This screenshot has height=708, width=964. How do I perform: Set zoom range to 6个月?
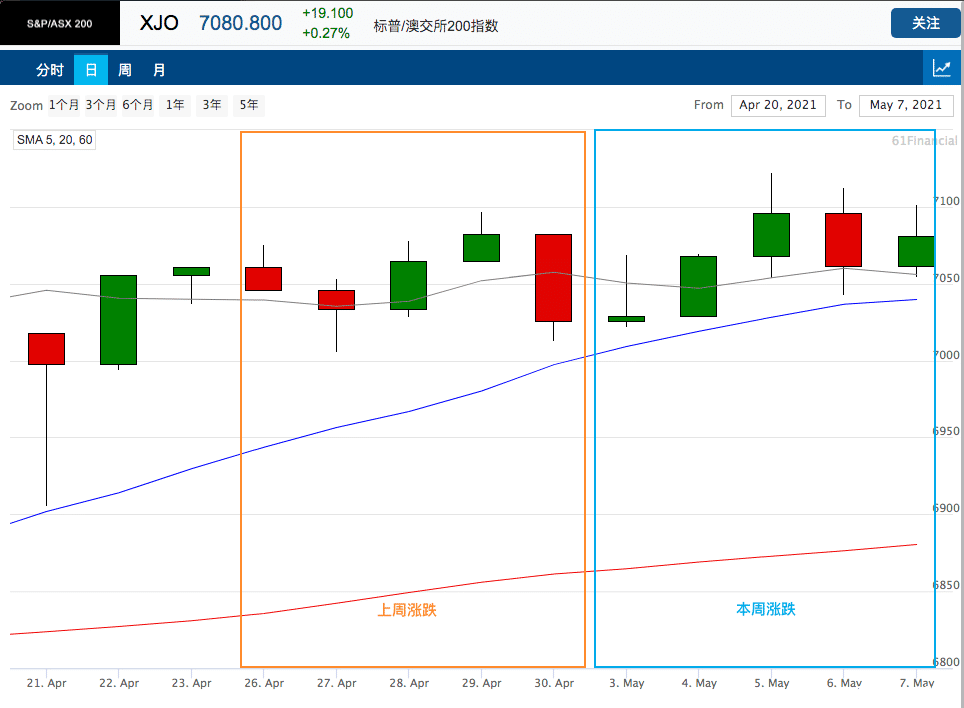[138, 105]
